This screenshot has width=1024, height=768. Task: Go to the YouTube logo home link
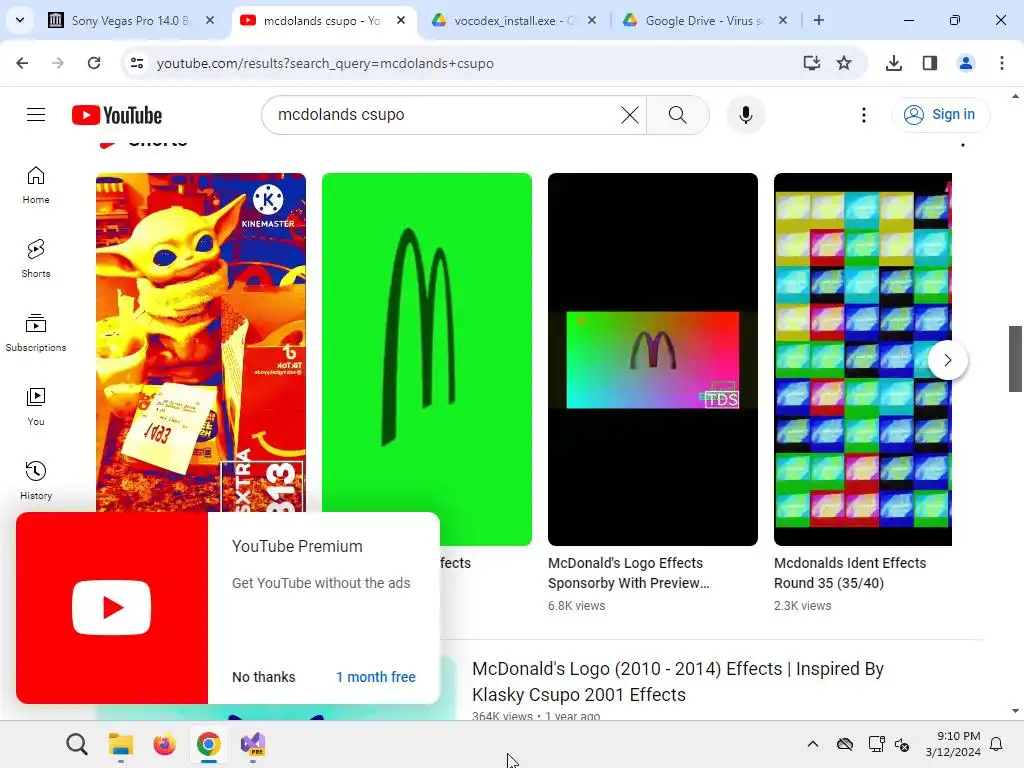[117, 115]
